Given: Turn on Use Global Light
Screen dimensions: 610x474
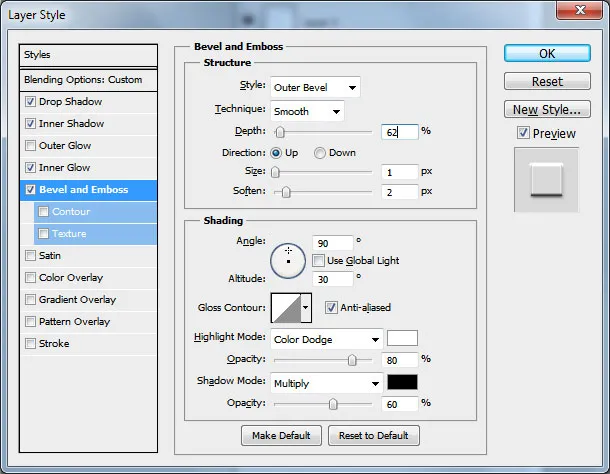Looking at the screenshot, I should pyautogui.click(x=318, y=261).
